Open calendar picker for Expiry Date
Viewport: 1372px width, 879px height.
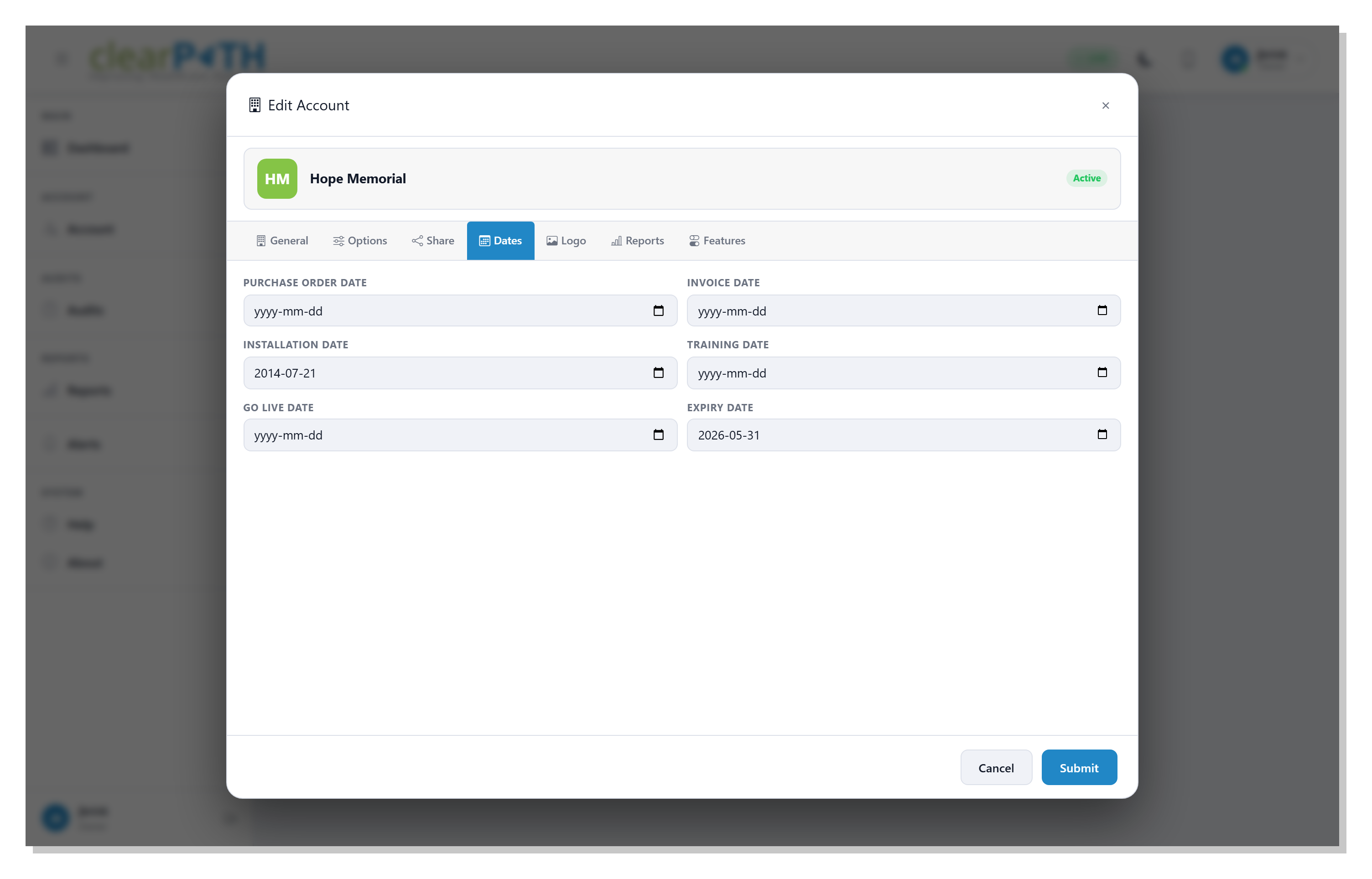click(1102, 435)
